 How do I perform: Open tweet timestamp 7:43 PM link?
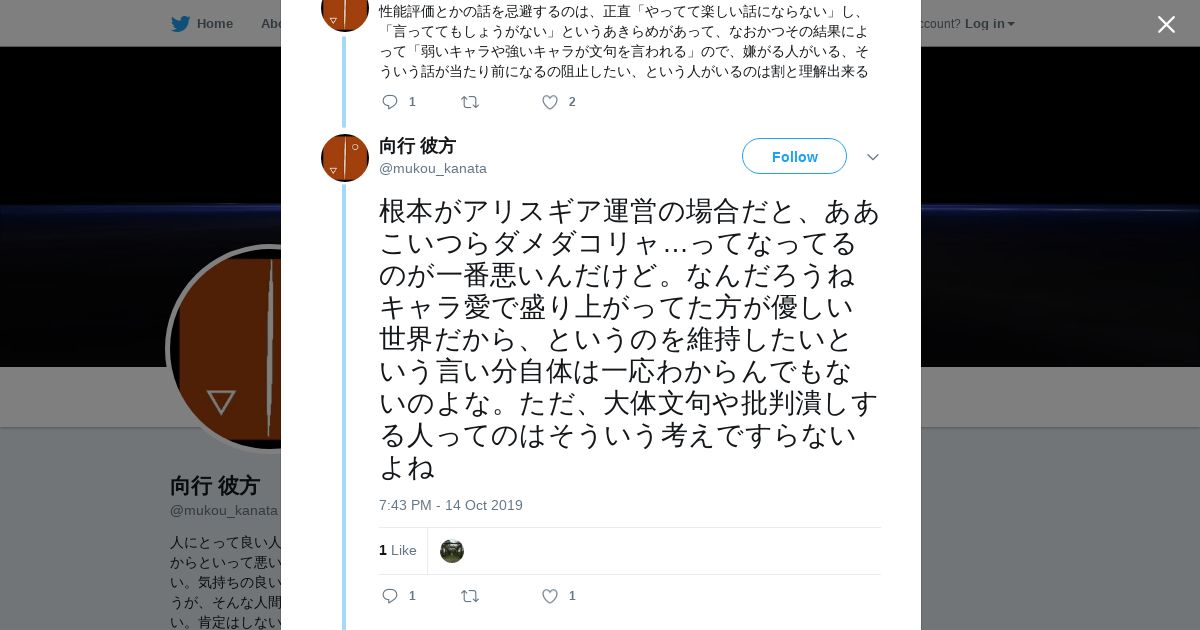pos(450,506)
